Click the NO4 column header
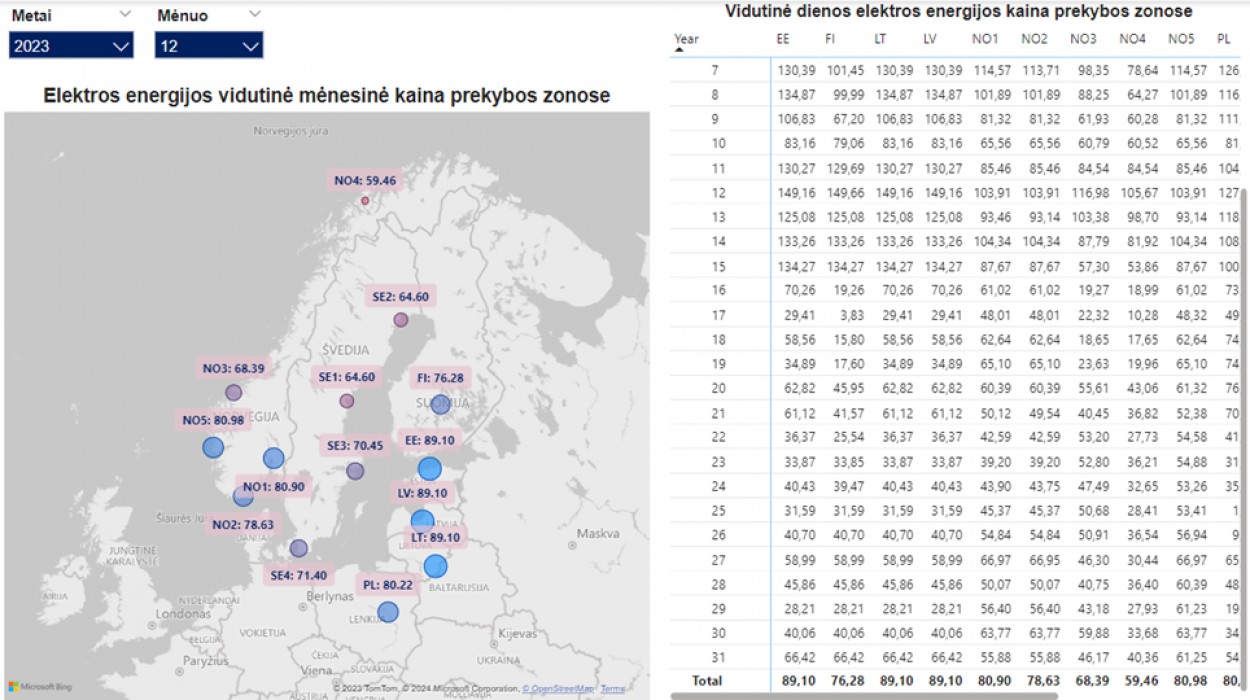Viewport: 1250px width, 700px height. [x=1132, y=39]
